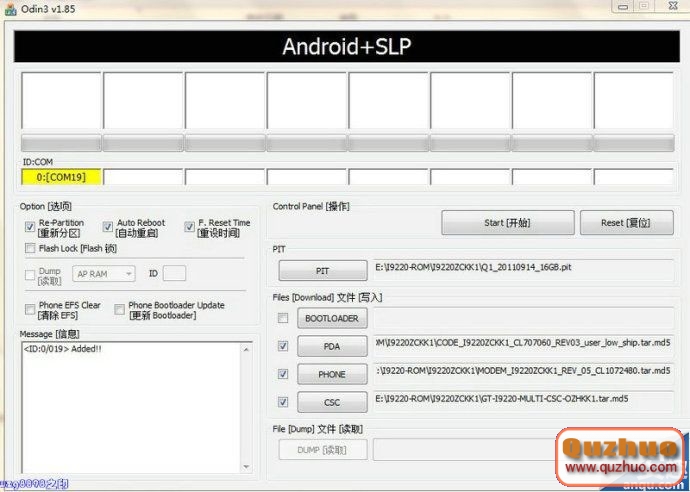Click the Odin3 app icon in title bar
This screenshot has width=690, height=492.
click(x=10, y=8)
